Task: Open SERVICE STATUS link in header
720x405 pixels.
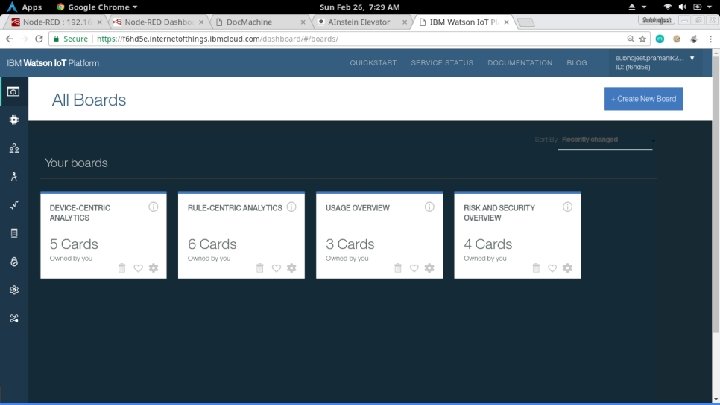Action: pos(442,63)
